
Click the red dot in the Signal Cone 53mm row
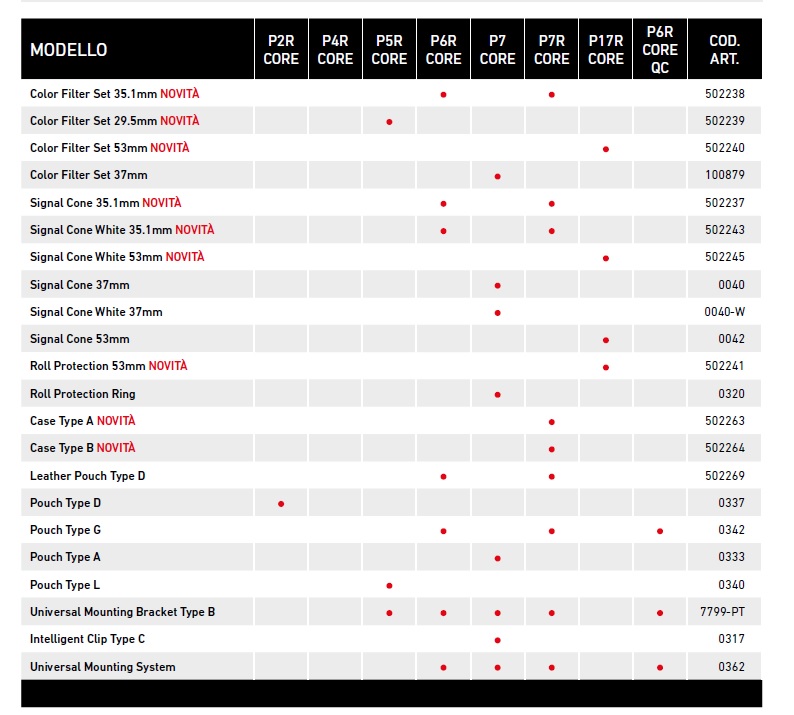click(605, 340)
